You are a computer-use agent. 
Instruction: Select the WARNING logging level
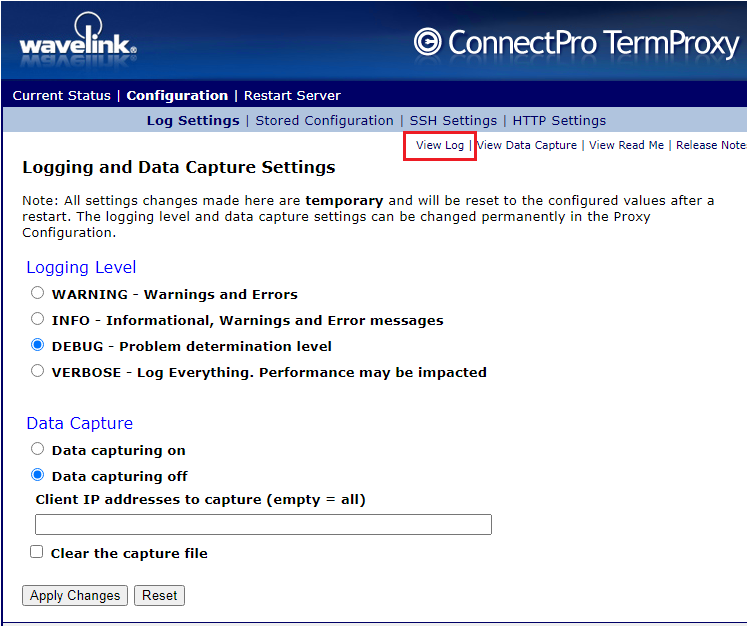click(x=38, y=294)
